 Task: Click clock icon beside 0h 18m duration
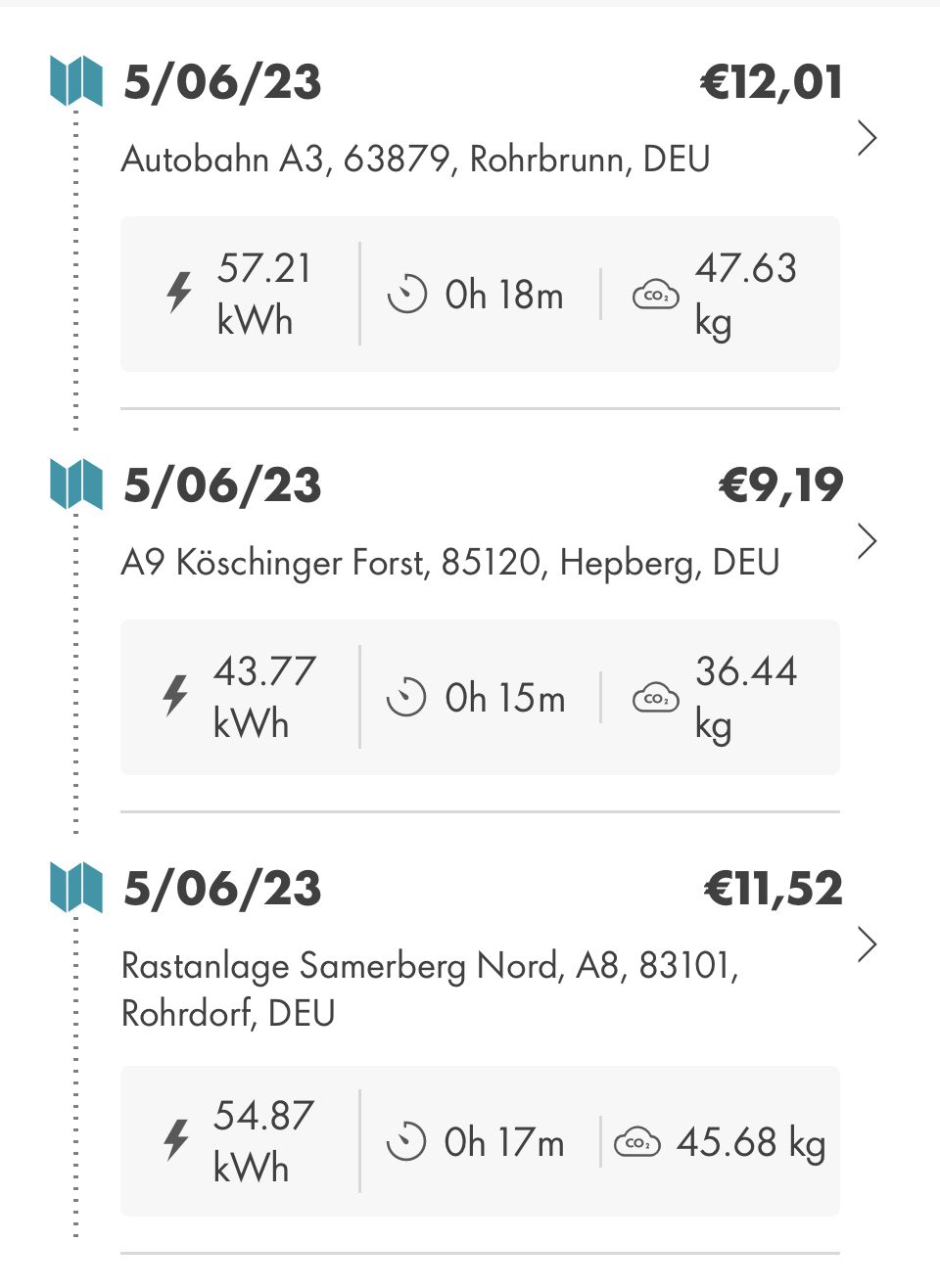(x=407, y=294)
